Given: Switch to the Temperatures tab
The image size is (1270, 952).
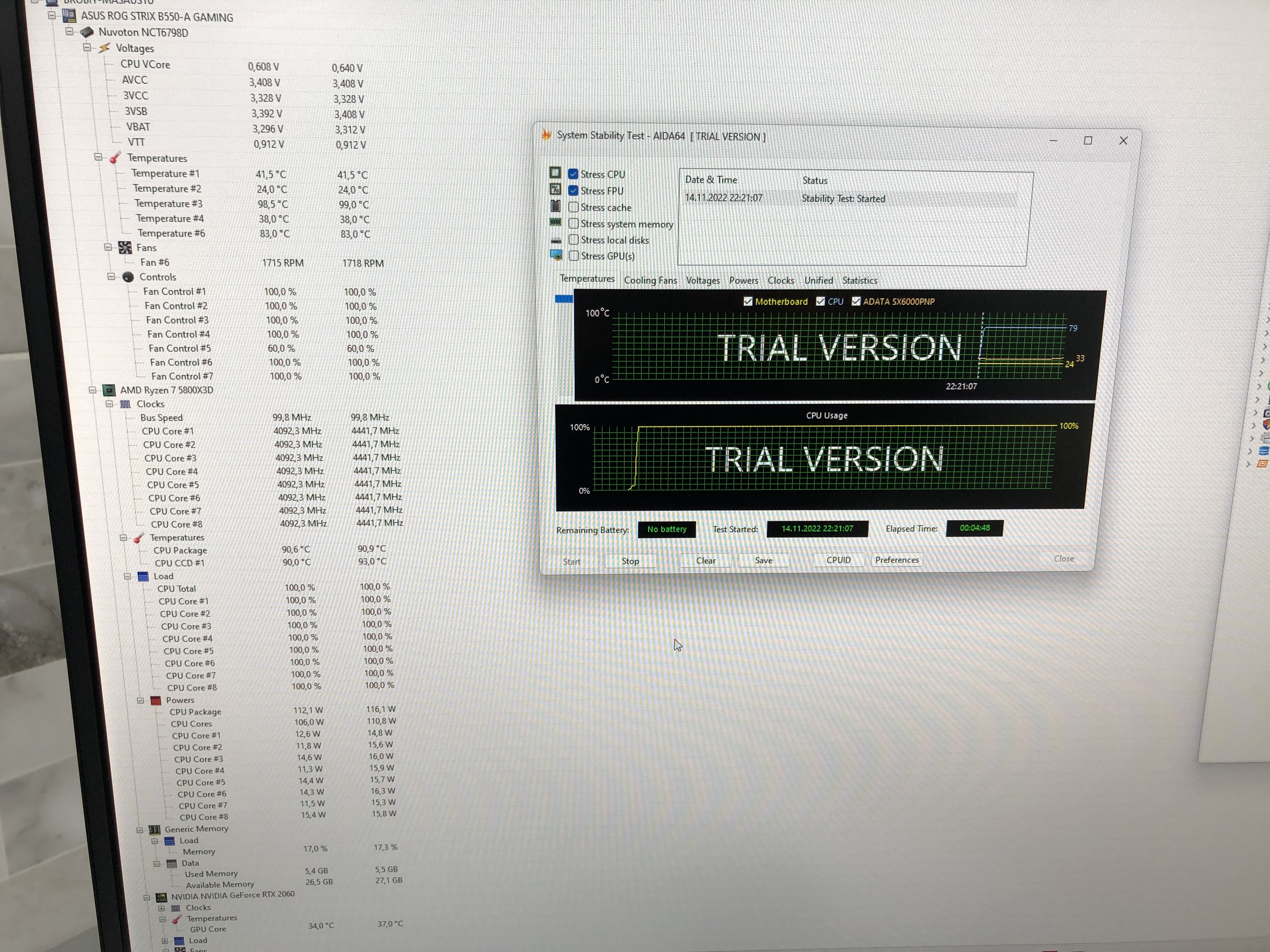Looking at the screenshot, I should (x=587, y=278).
